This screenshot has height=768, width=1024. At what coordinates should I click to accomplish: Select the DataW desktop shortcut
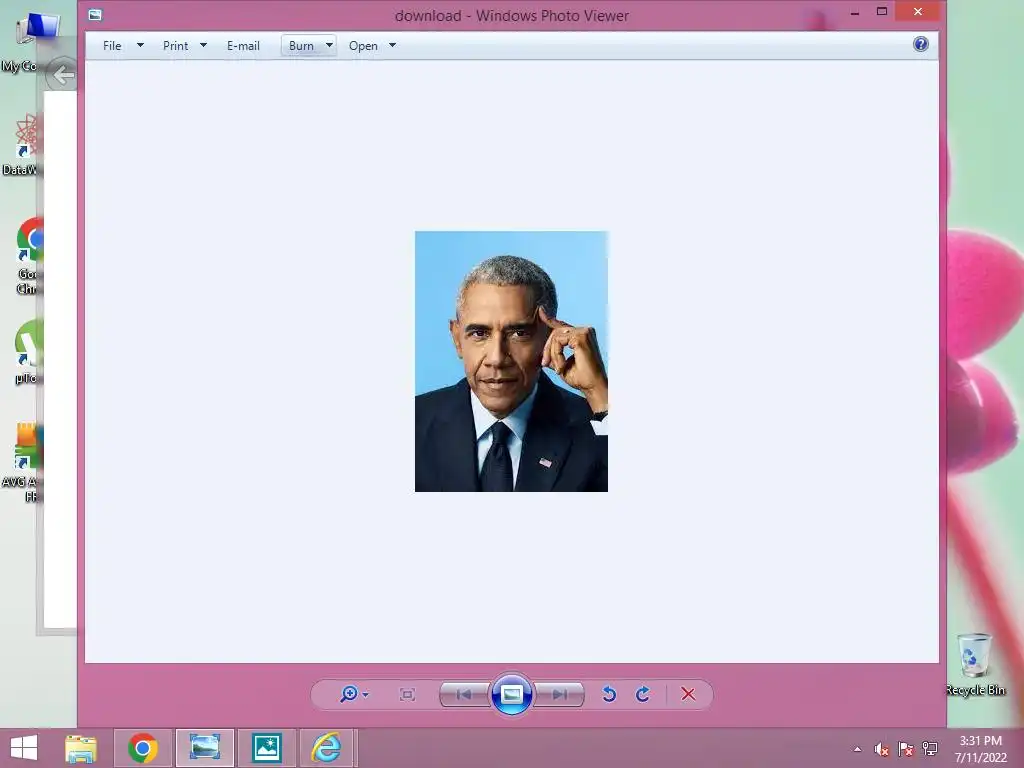pos(23,144)
